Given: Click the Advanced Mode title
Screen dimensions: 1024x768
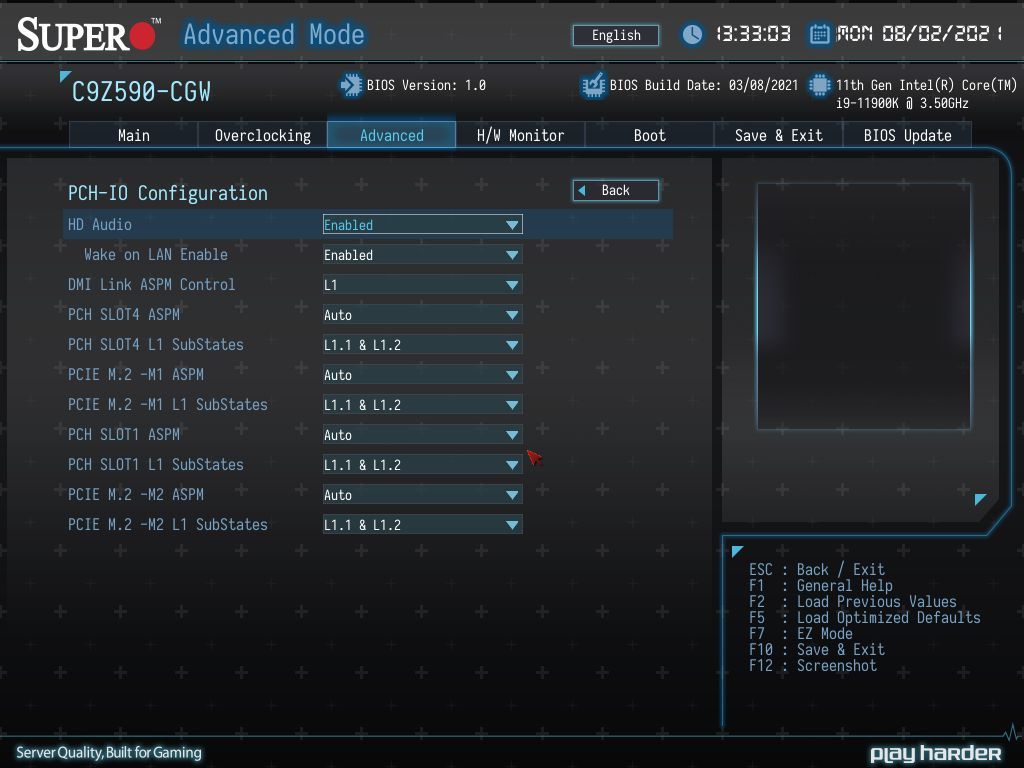Looking at the screenshot, I should point(274,35).
